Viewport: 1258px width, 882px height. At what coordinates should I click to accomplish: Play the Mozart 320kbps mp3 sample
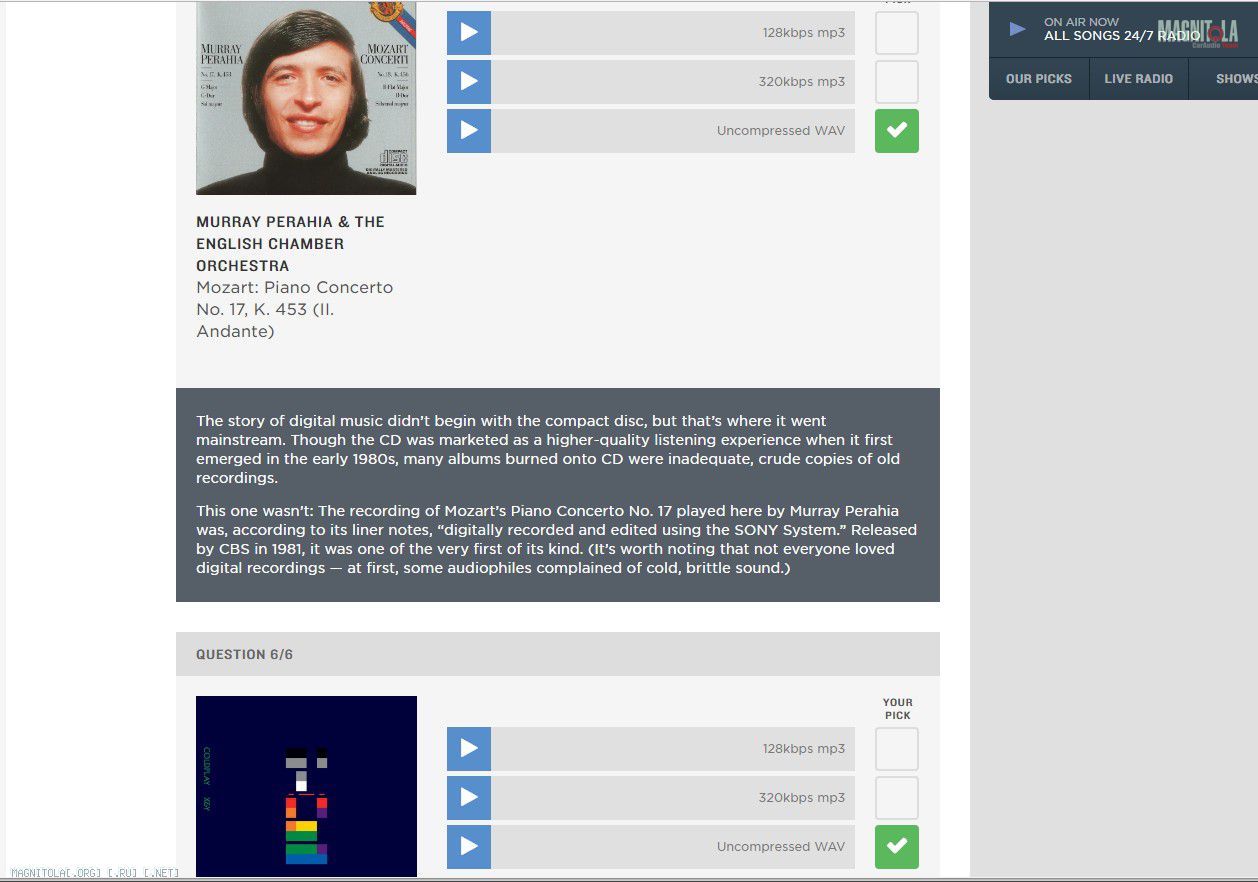469,82
